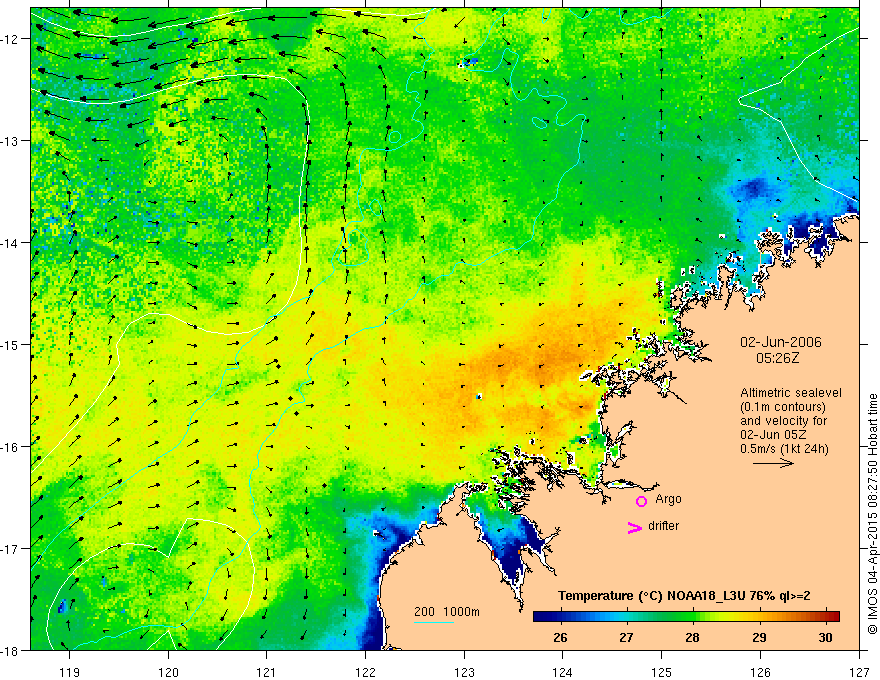This screenshot has width=880, height=680.
Task: Click the 'and velocity for' text
Action: point(783,421)
